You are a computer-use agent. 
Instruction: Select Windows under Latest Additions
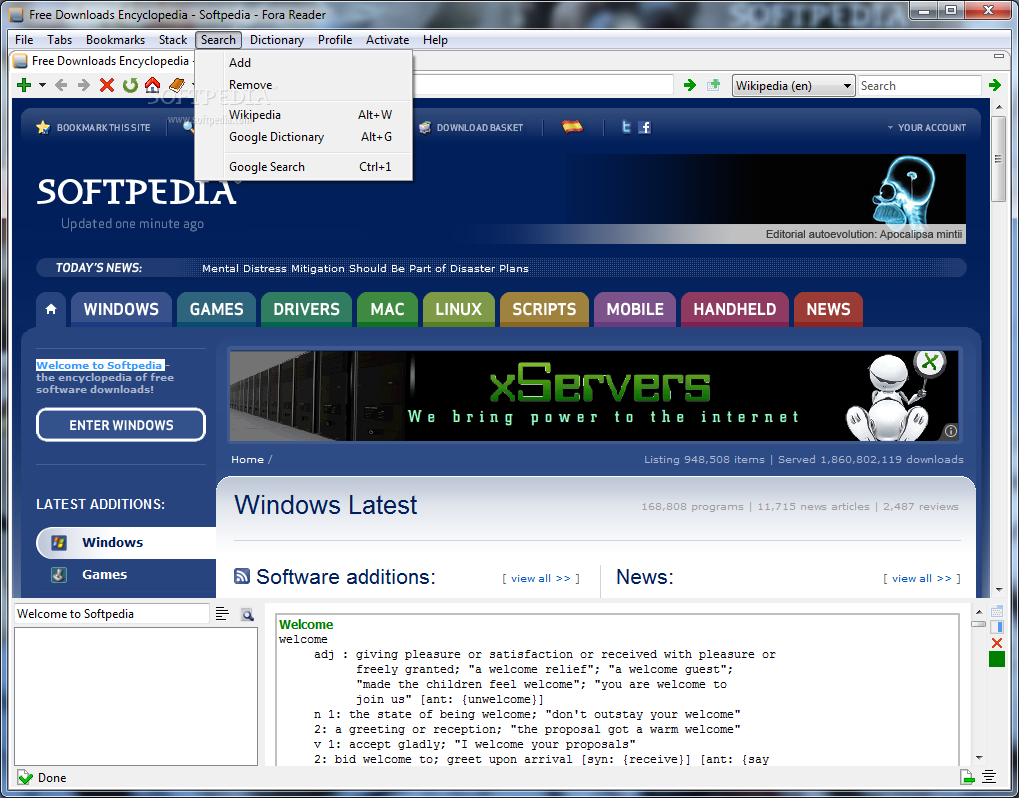coord(126,543)
